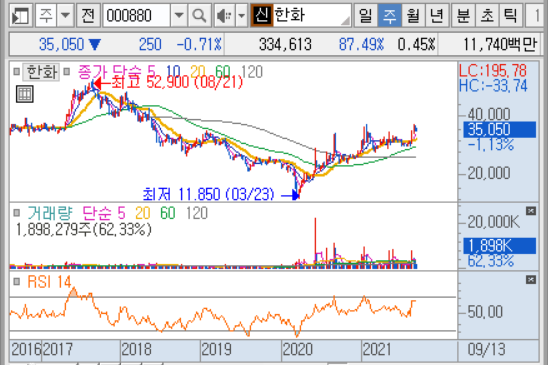Click the 11,740백만 trading value

(x=500, y=44)
